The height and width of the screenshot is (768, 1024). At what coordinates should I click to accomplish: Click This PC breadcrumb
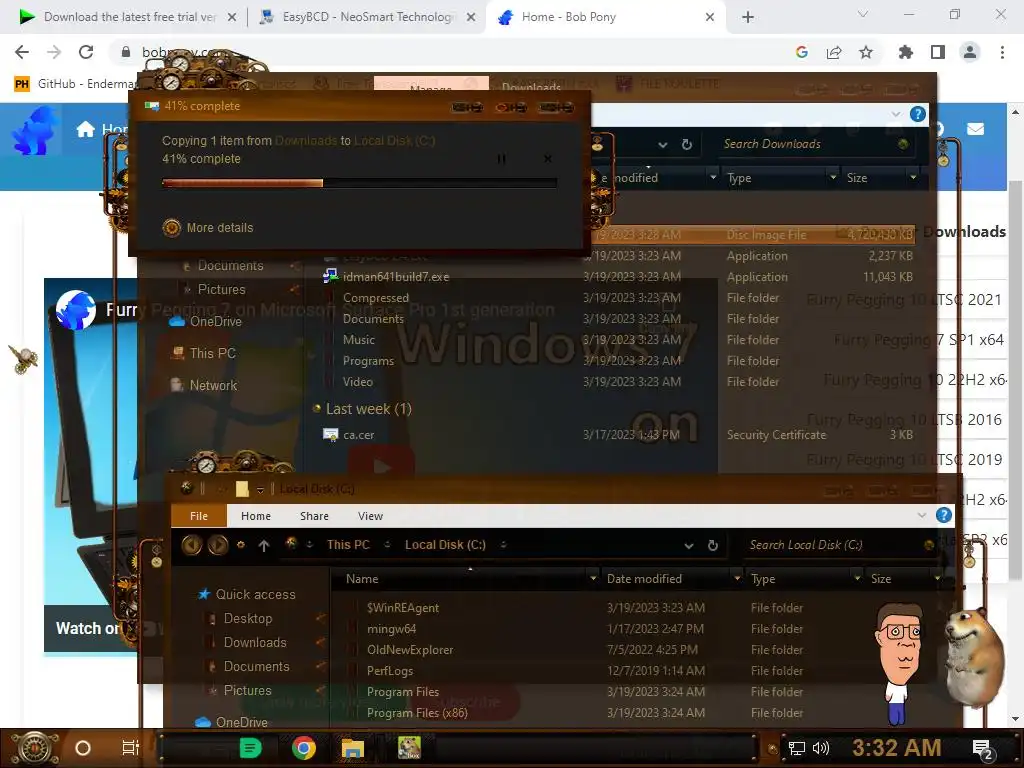348,545
